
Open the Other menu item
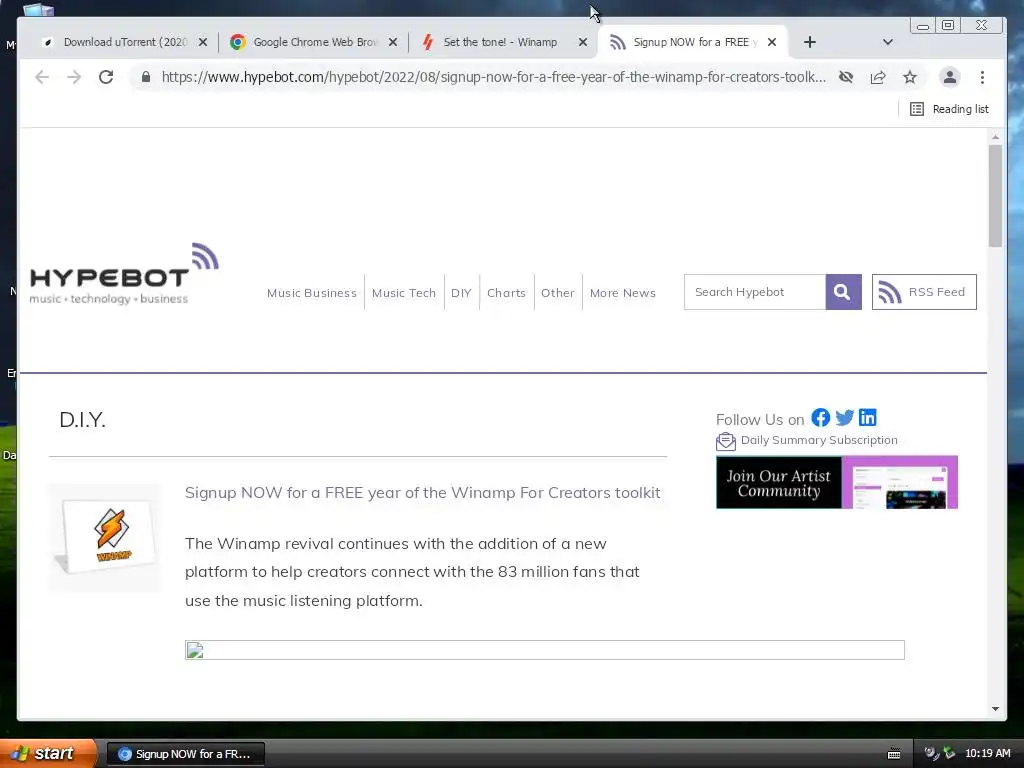coord(558,293)
